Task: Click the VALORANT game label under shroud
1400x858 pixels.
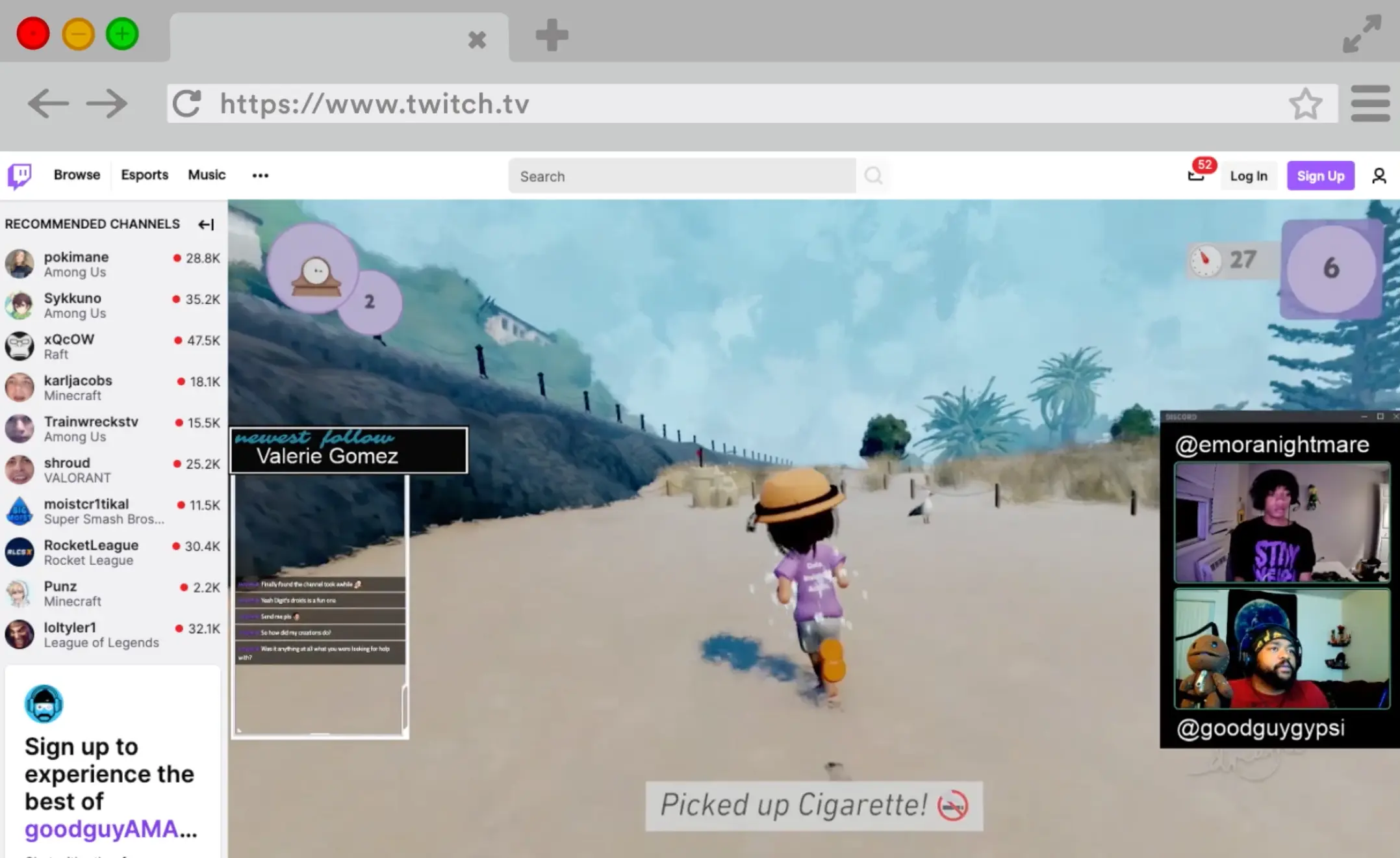Action: [x=77, y=478]
